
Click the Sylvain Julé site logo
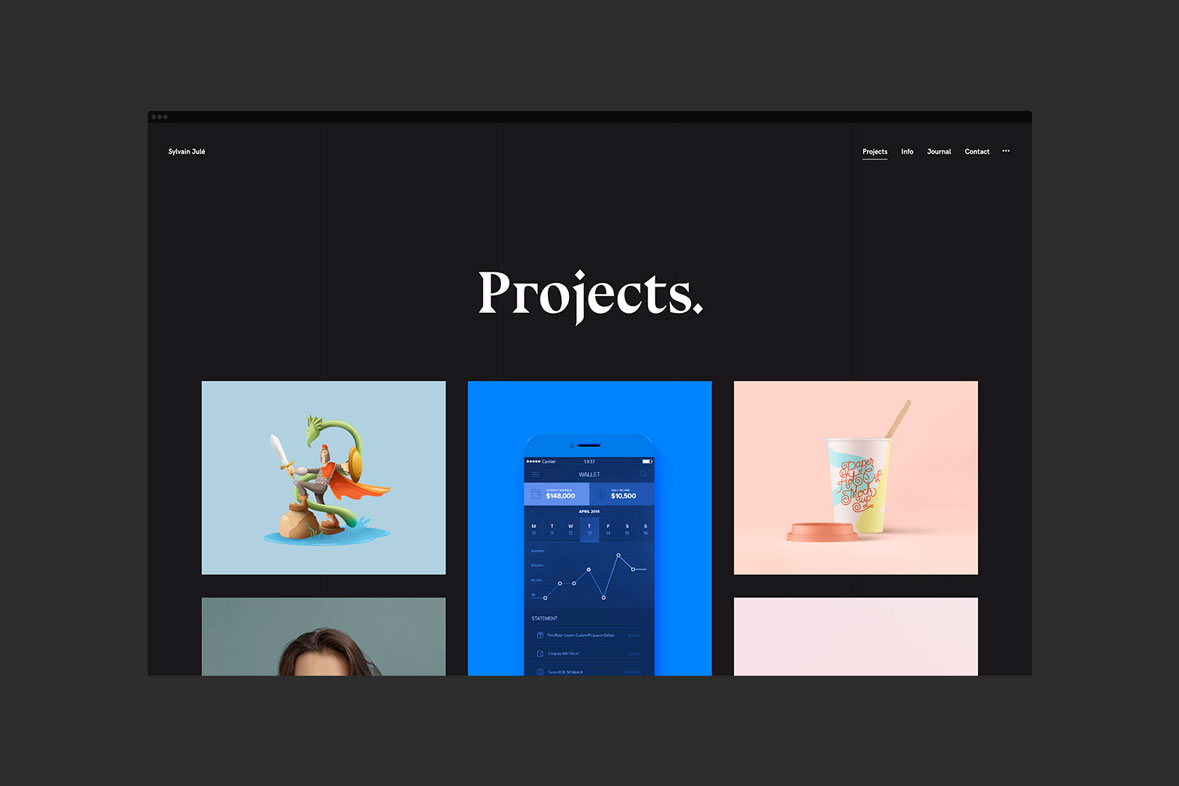[186, 152]
